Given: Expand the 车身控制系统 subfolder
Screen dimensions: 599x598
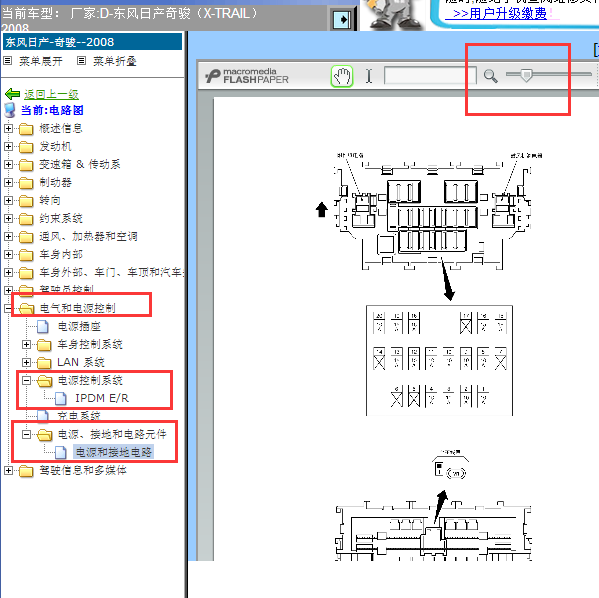Looking at the screenshot, I should (26, 344).
